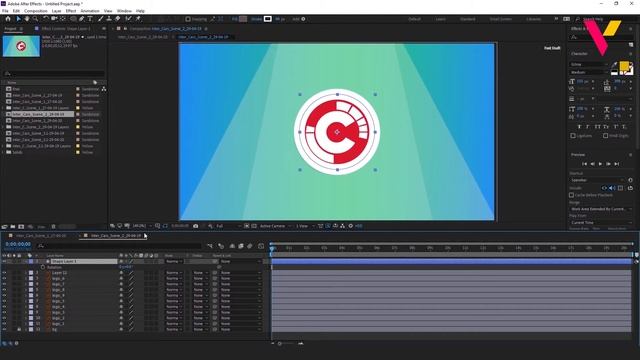This screenshot has width=640, height=360.
Task: Click the Graph Editor icon in timeline
Action: point(261,246)
